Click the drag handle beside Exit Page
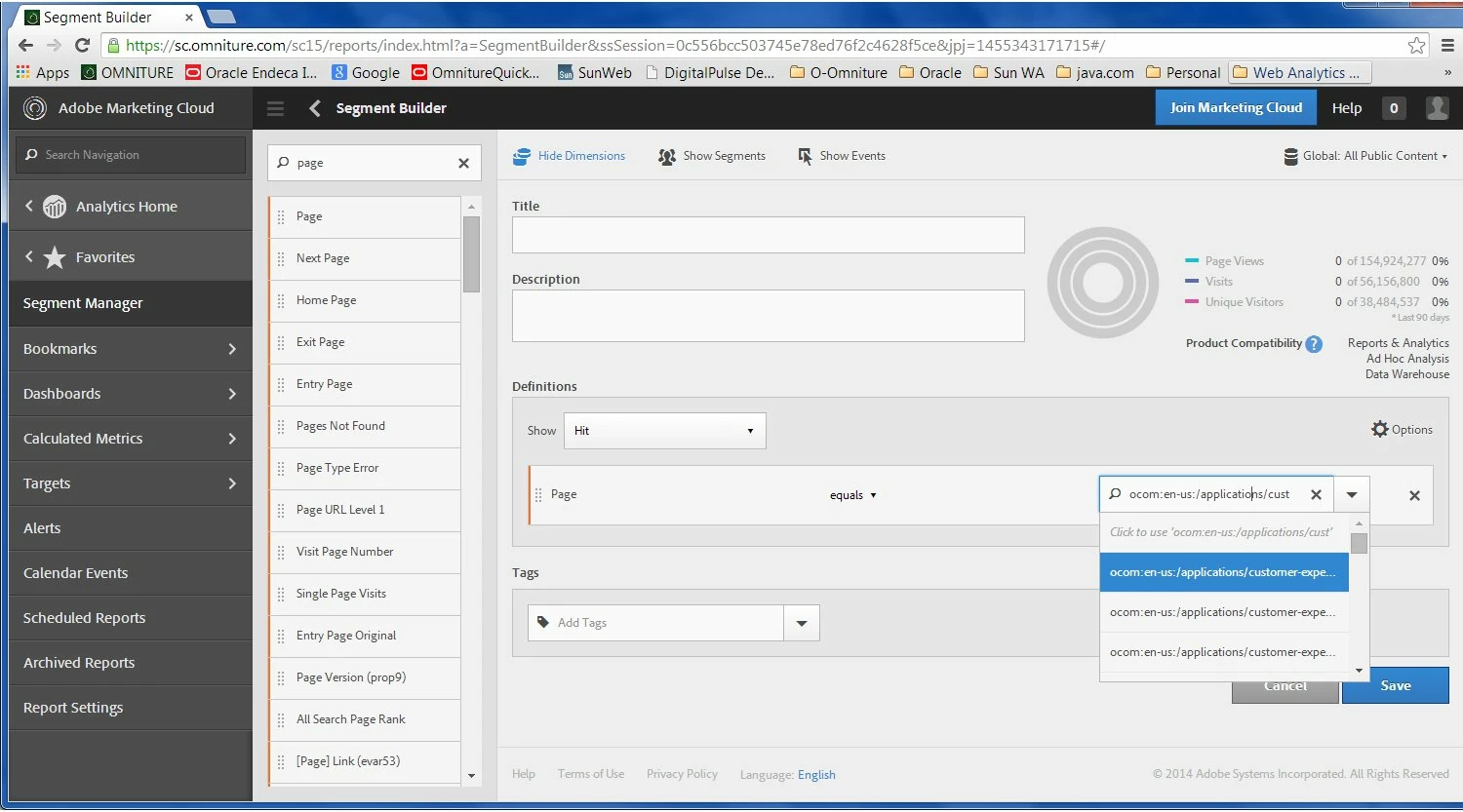This screenshot has height=812, width=1463. tap(281, 342)
